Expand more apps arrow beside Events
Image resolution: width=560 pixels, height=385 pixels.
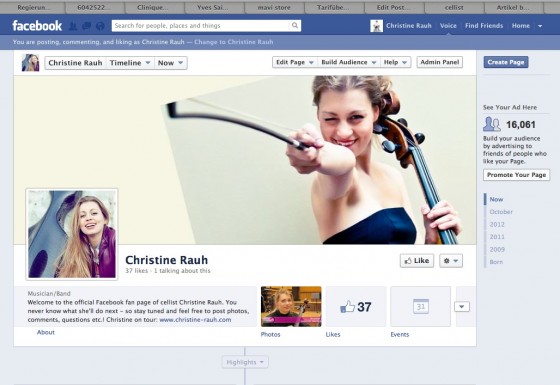click(462, 306)
